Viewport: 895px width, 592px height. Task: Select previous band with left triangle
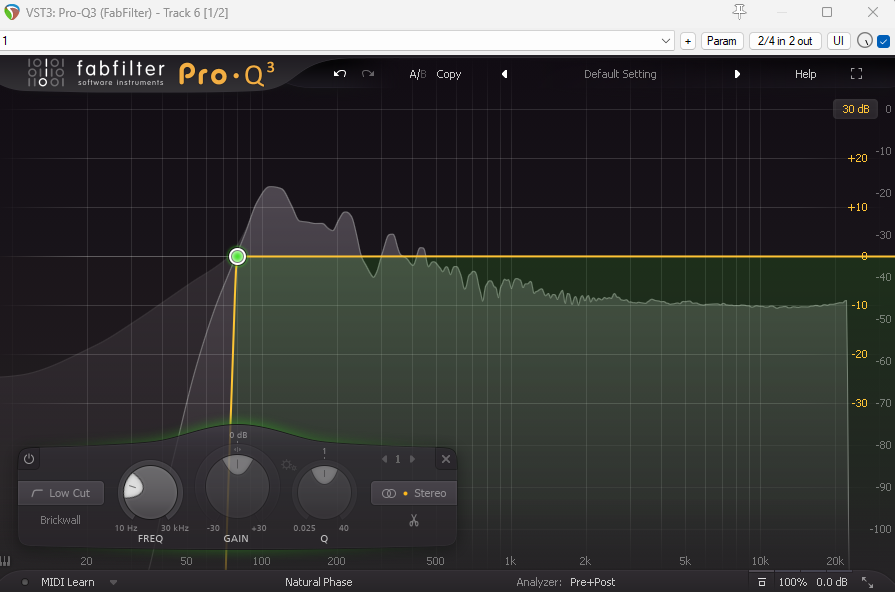coord(385,459)
